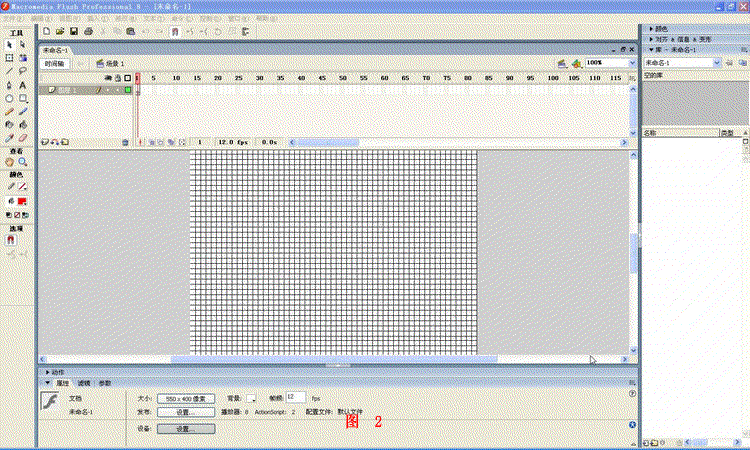Switch to the Parameters tab

(105, 383)
